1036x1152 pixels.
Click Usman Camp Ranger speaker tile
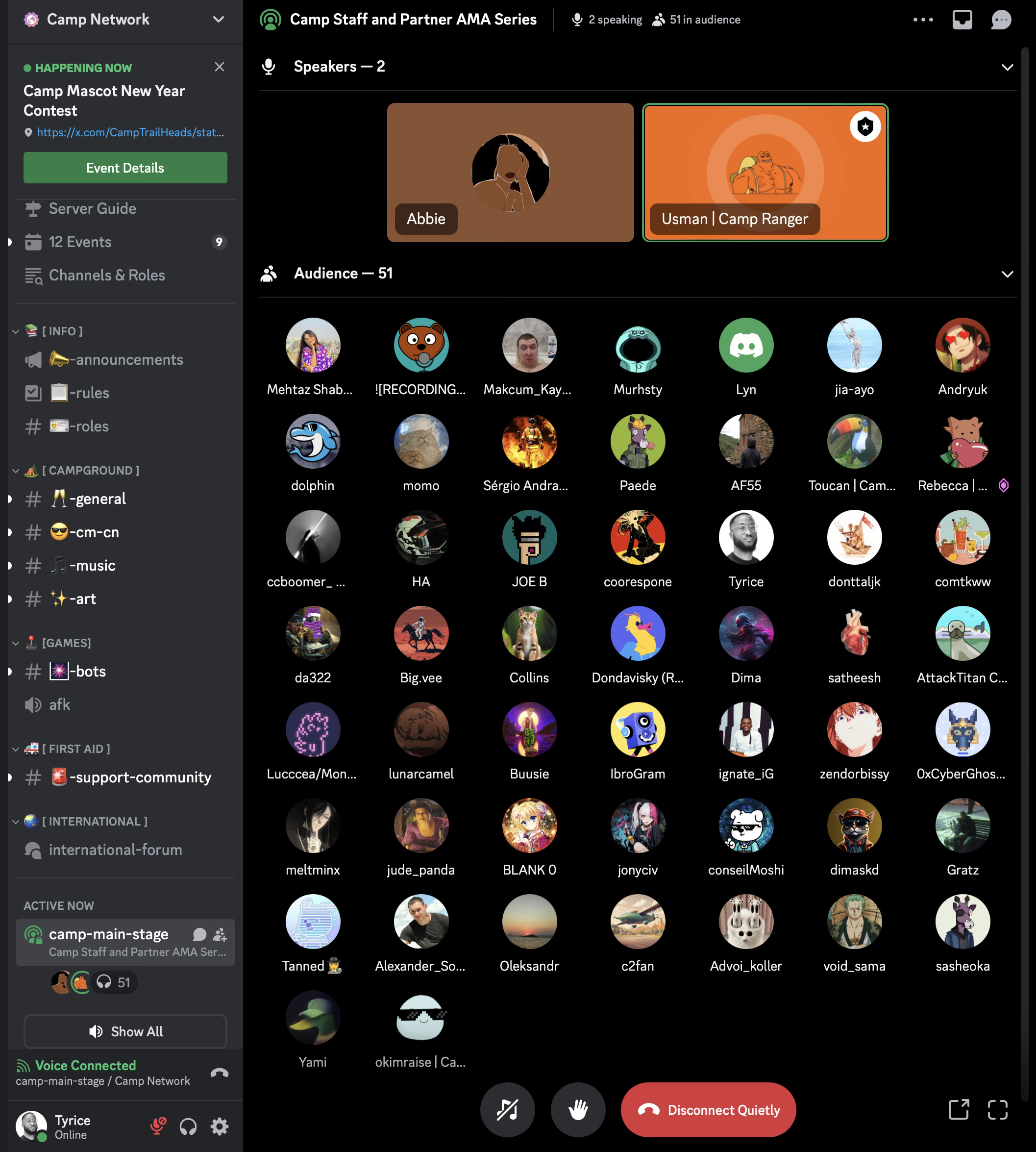(x=765, y=172)
